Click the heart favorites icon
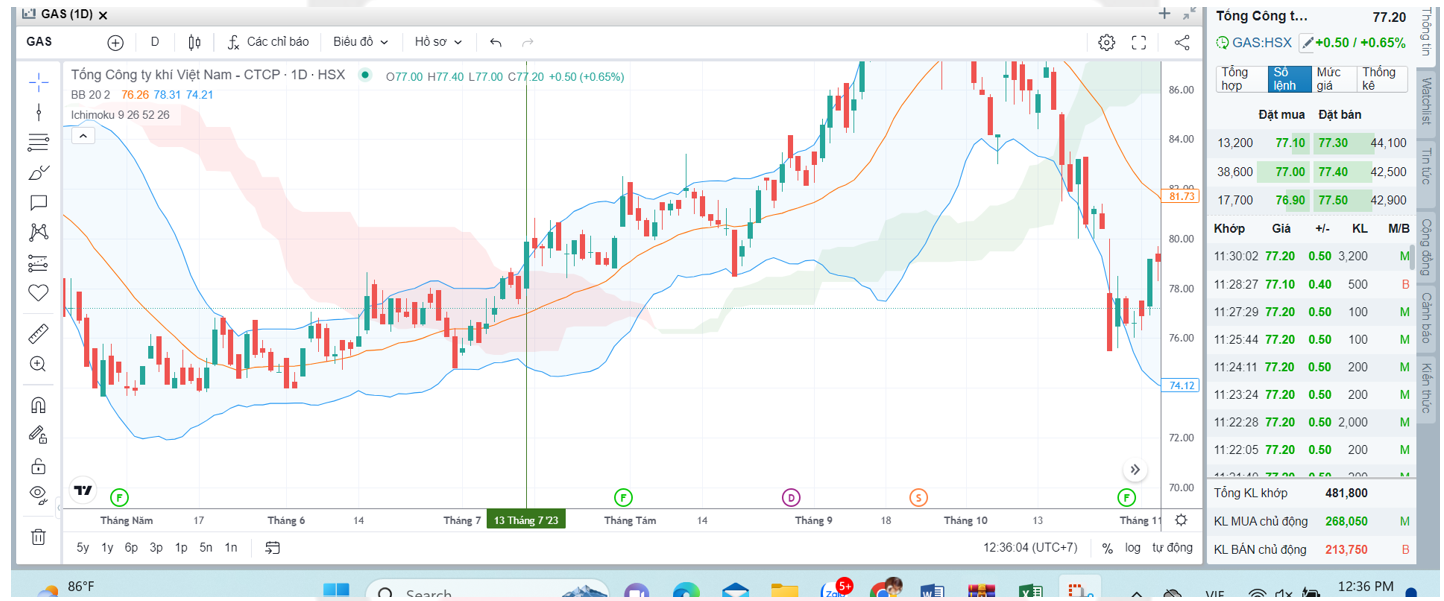 [x=38, y=293]
